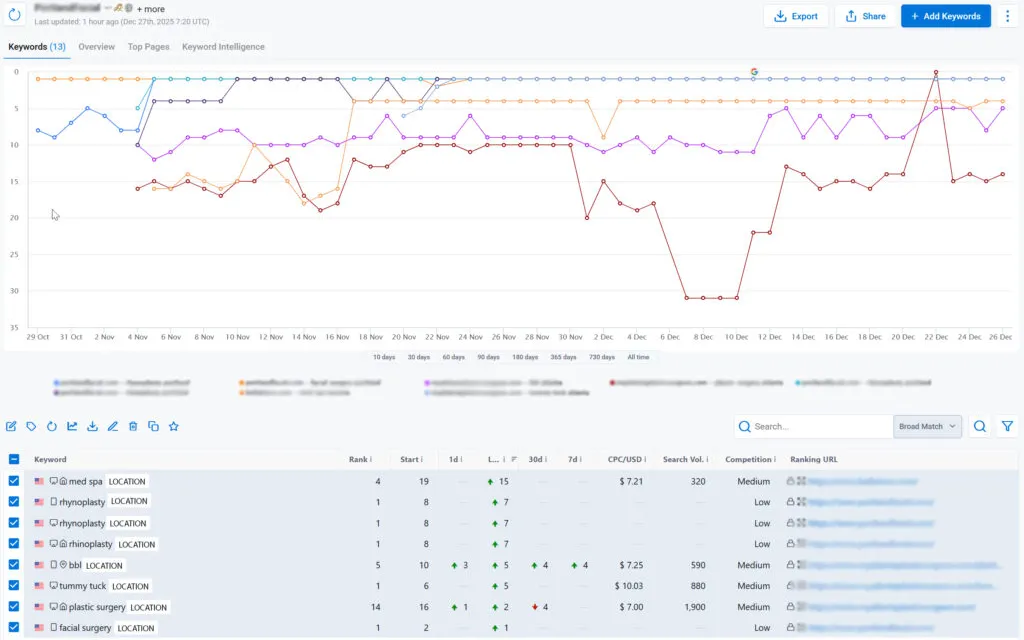Viewport: 1024px width, 640px height.
Task: Select the 10 days range
Action: click(384, 357)
